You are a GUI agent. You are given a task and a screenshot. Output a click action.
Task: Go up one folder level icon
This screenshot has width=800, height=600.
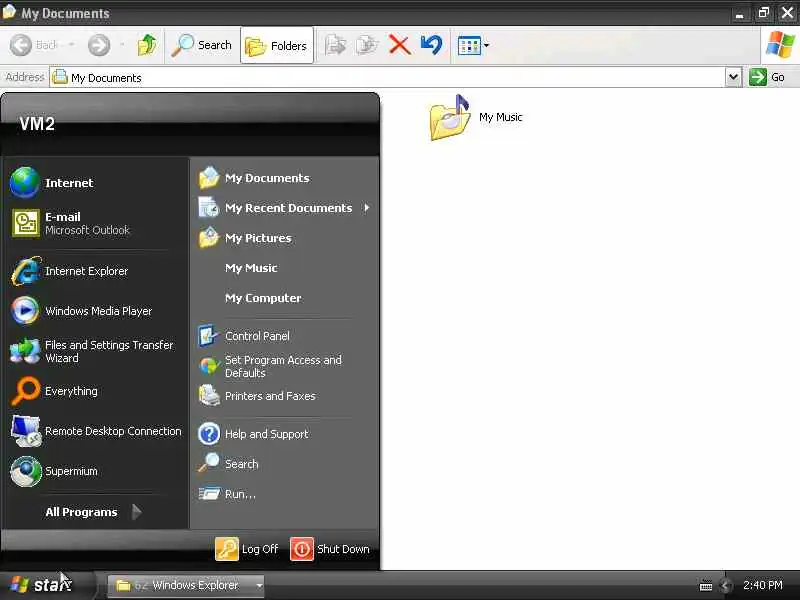pyautogui.click(x=147, y=45)
